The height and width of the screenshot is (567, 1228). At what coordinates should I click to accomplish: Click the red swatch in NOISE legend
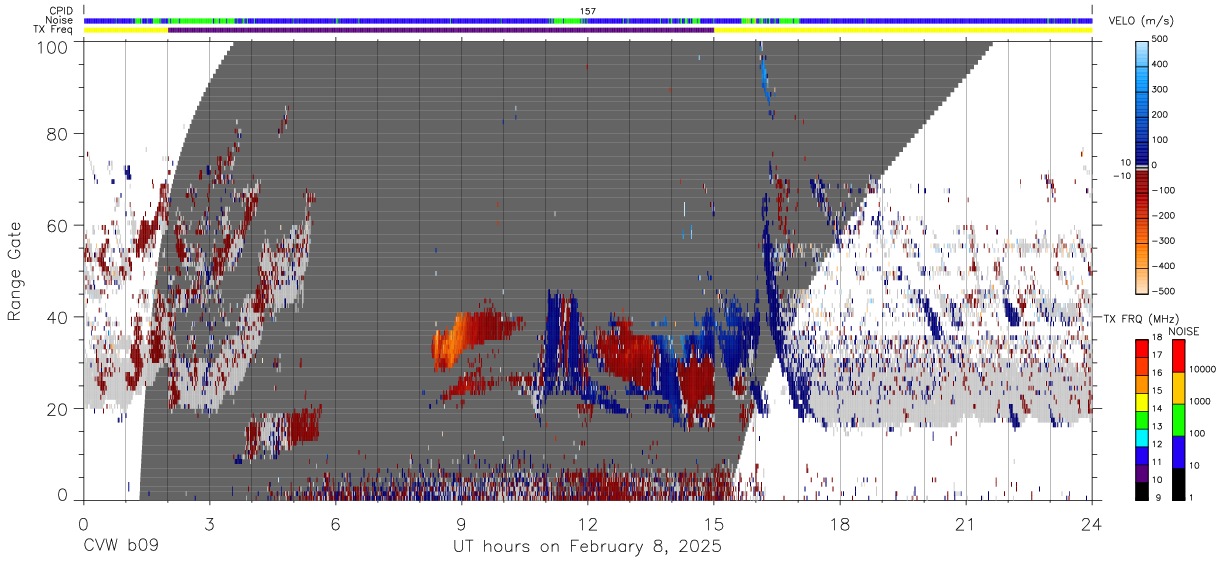click(1178, 356)
